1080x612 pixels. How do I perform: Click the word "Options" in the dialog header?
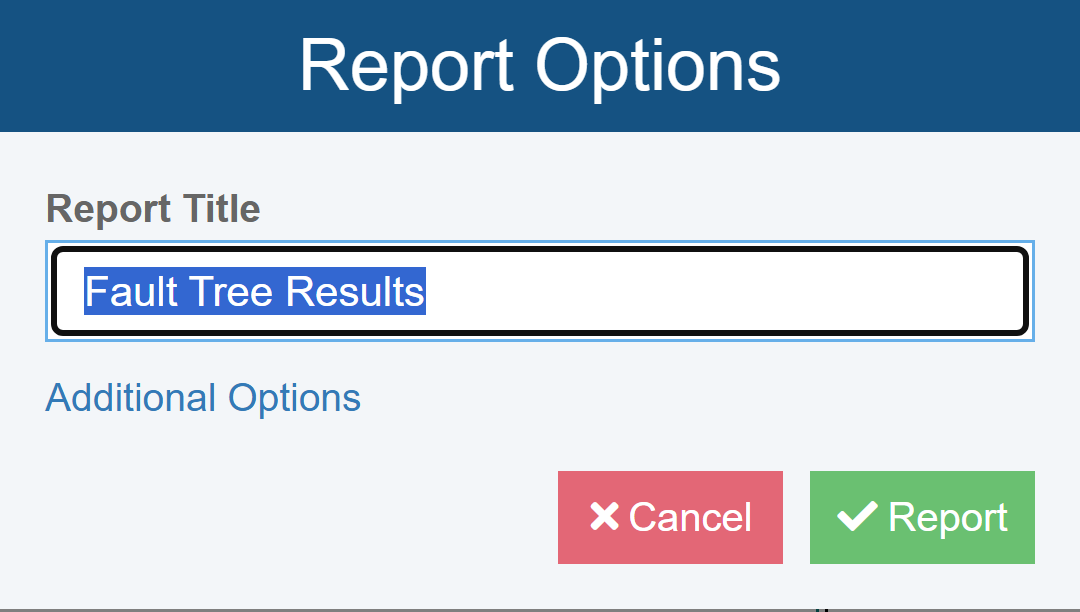(657, 66)
